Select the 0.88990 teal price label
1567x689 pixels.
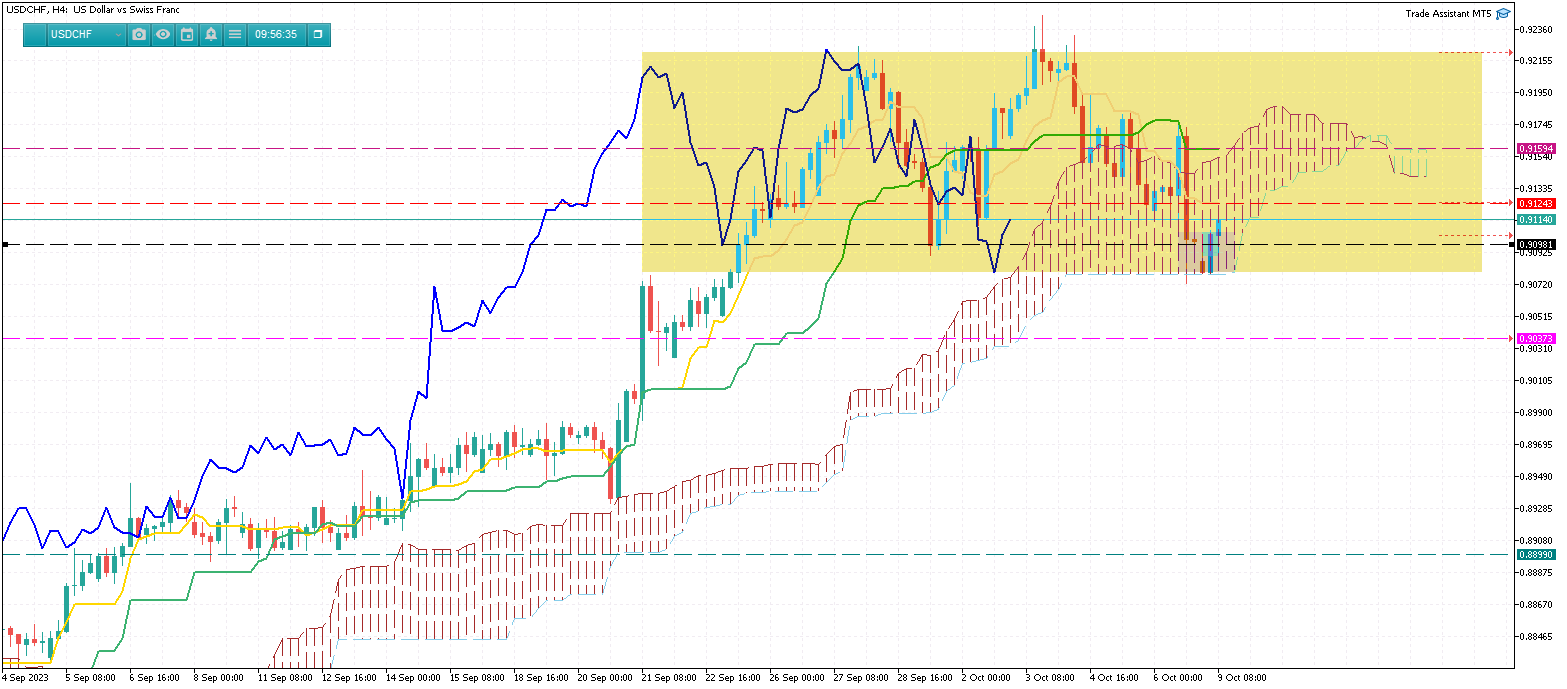(x=1536, y=554)
